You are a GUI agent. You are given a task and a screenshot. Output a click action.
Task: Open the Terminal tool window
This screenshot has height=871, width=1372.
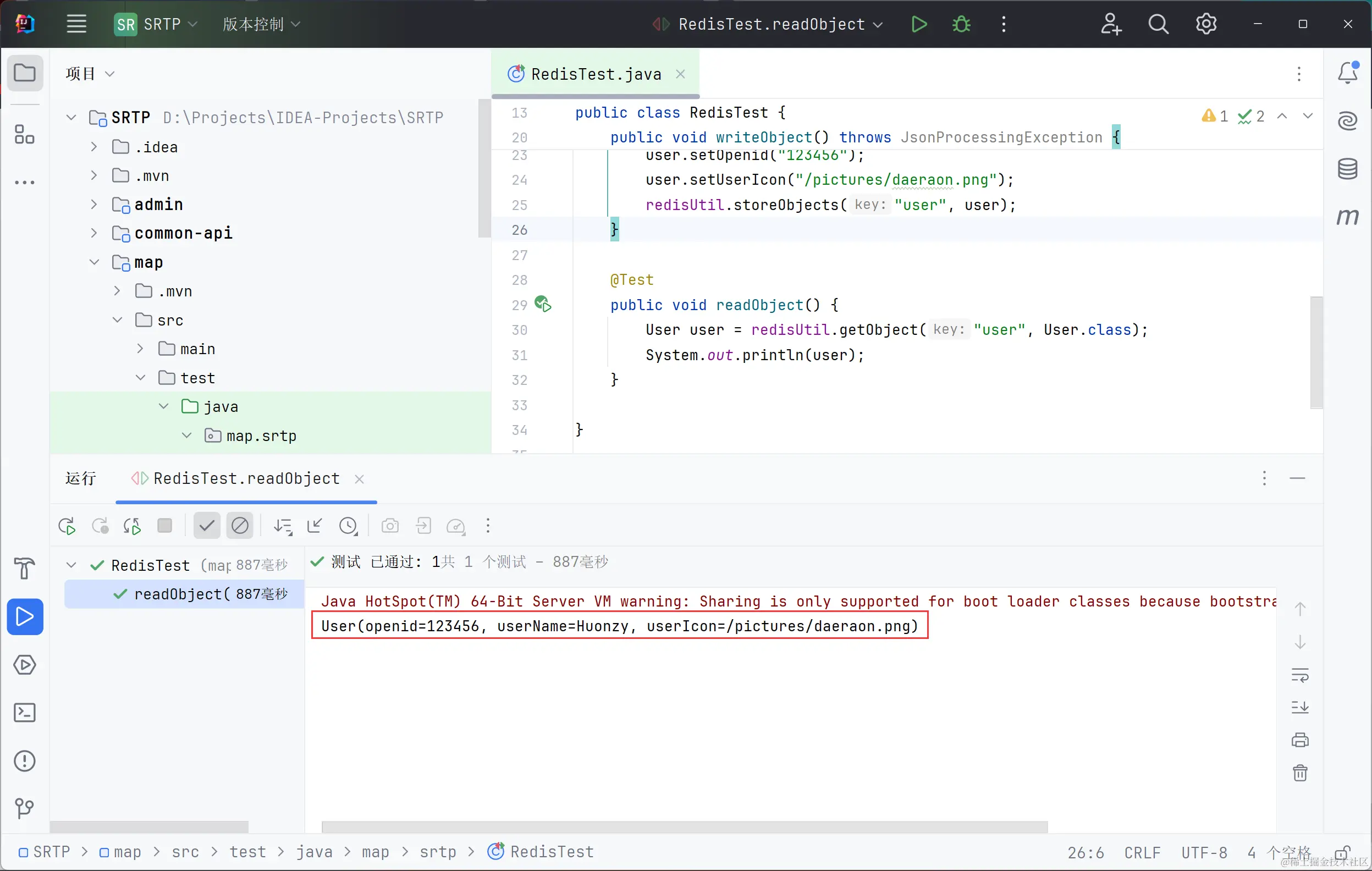(25, 713)
